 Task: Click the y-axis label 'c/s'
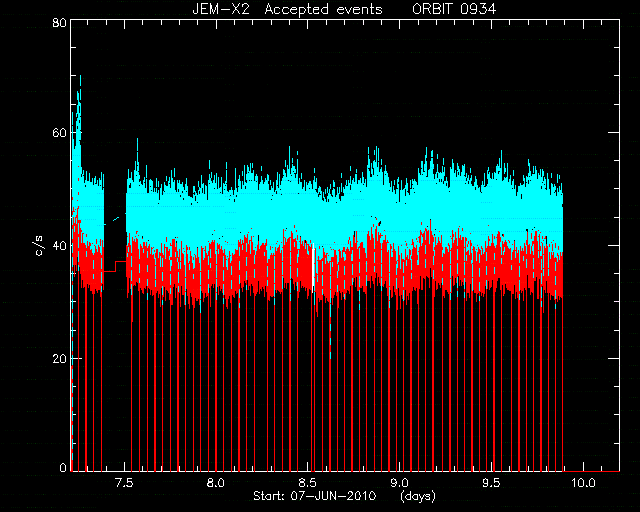[x=39, y=246]
